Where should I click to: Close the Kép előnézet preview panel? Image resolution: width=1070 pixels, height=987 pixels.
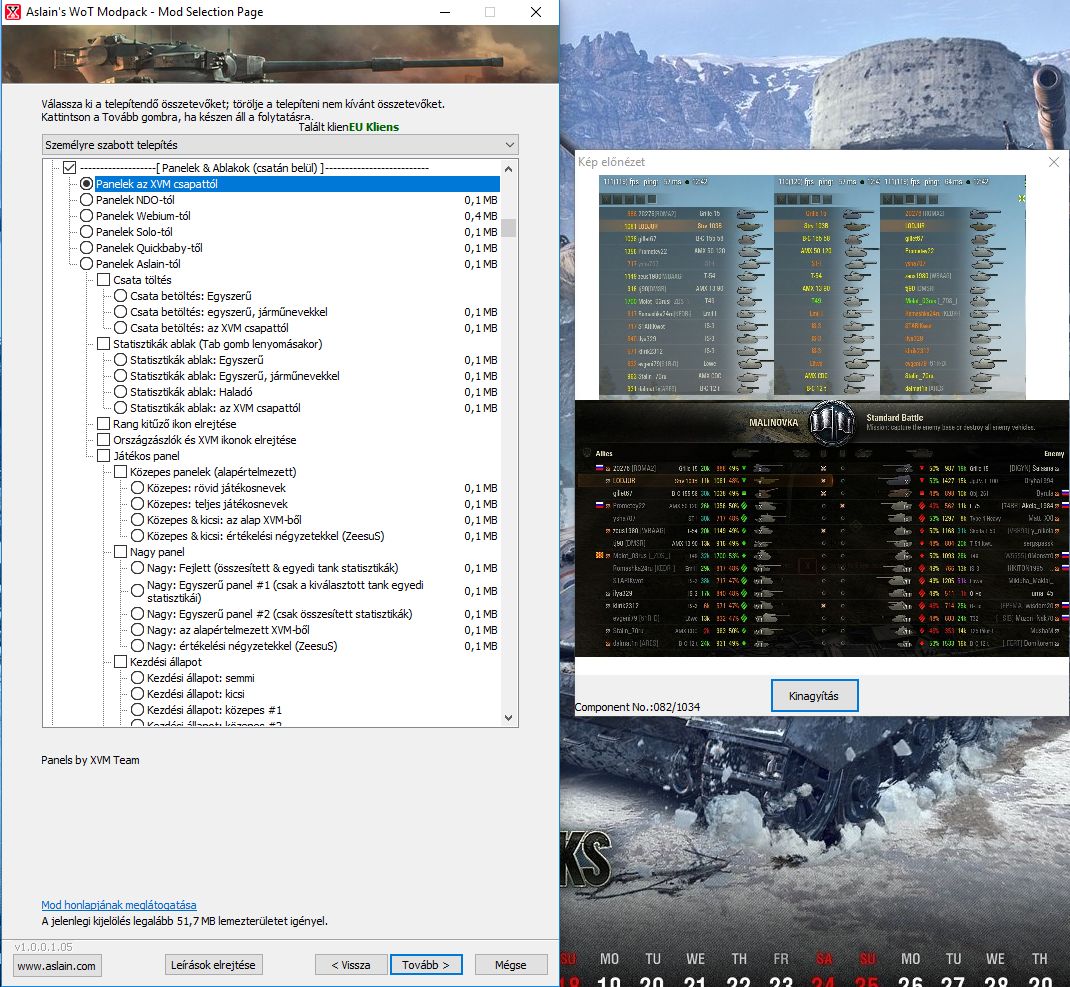coord(1054,162)
